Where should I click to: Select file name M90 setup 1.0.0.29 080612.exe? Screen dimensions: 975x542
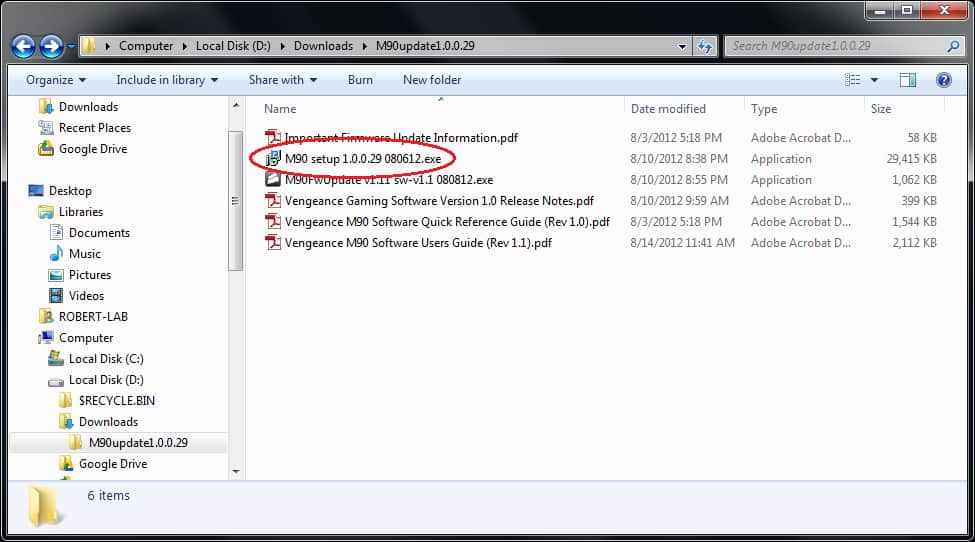tap(363, 159)
